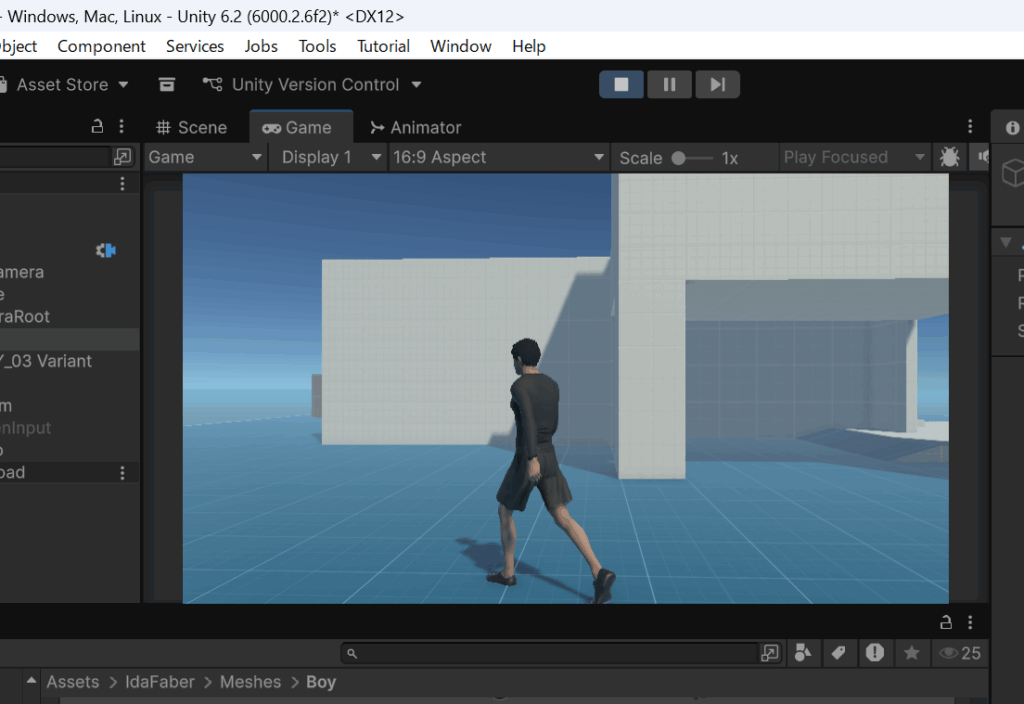Switch to the Scene tab
The image size is (1024, 704).
(x=191, y=127)
